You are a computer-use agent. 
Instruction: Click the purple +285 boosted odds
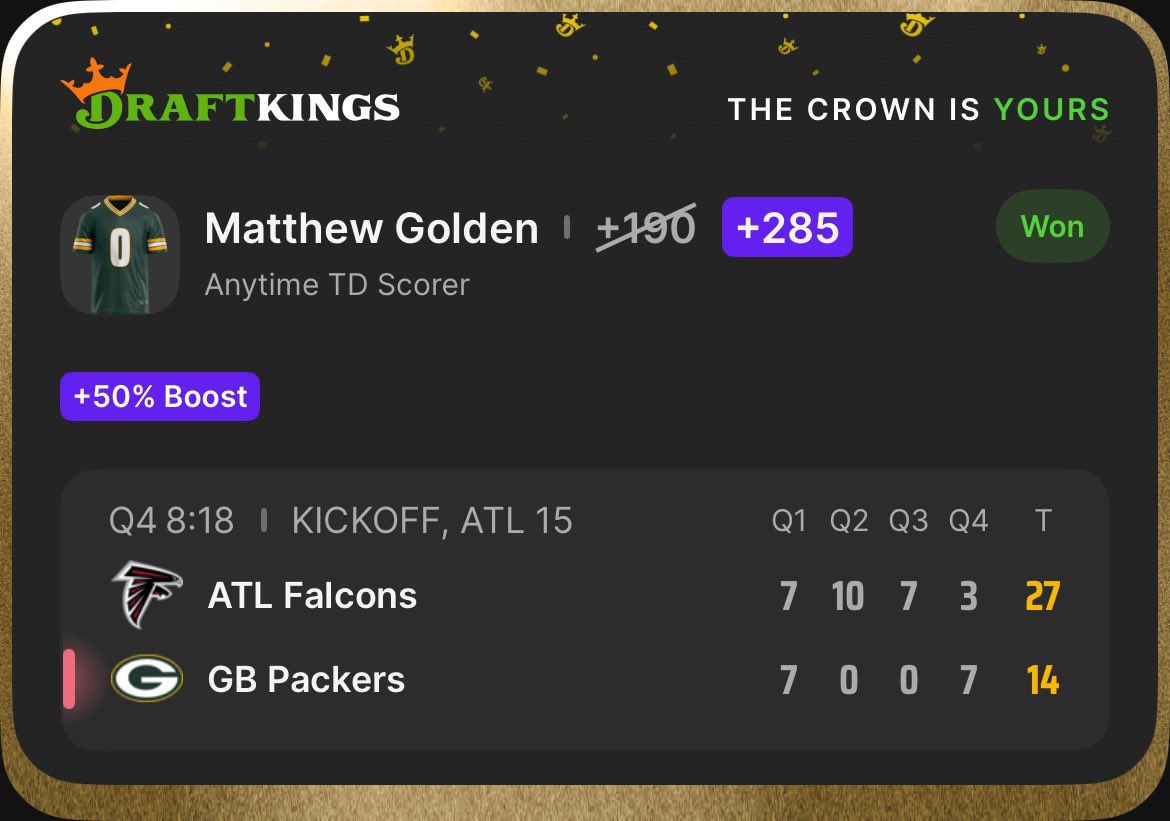point(787,227)
